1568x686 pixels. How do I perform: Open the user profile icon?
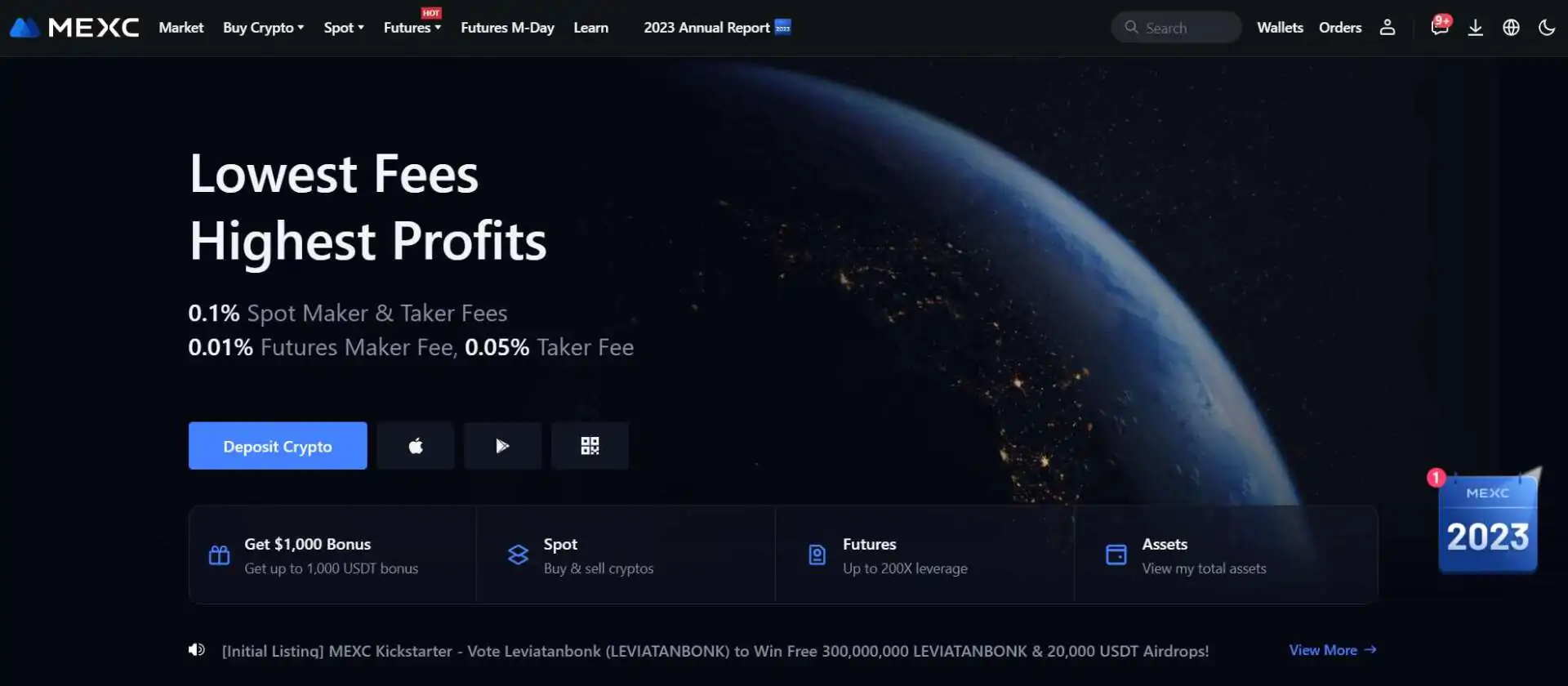pyautogui.click(x=1388, y=28)
